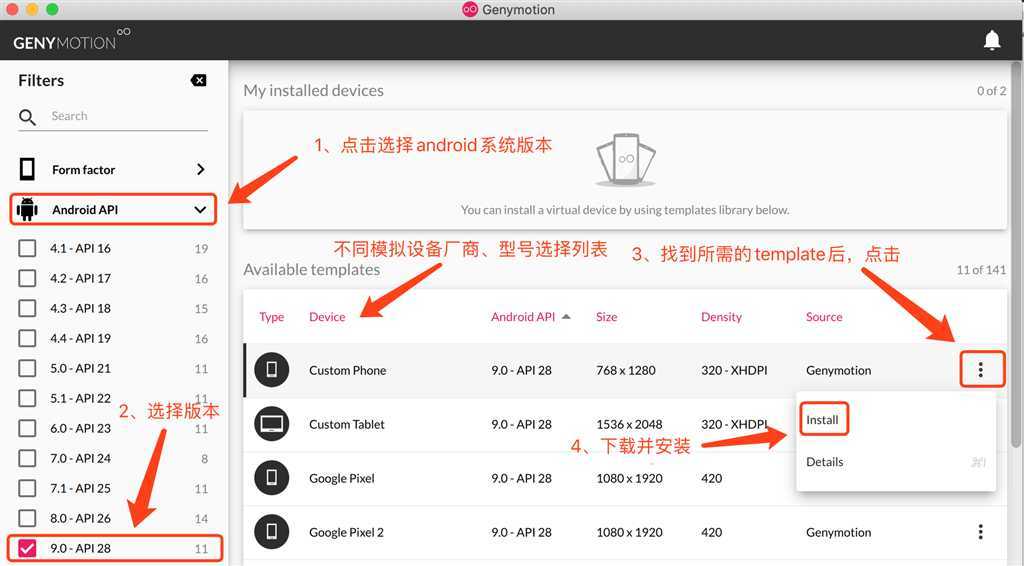Toggle the 8.0 - API 26 checkbox
Screen dimensions: 1024x566
[27, 518]
